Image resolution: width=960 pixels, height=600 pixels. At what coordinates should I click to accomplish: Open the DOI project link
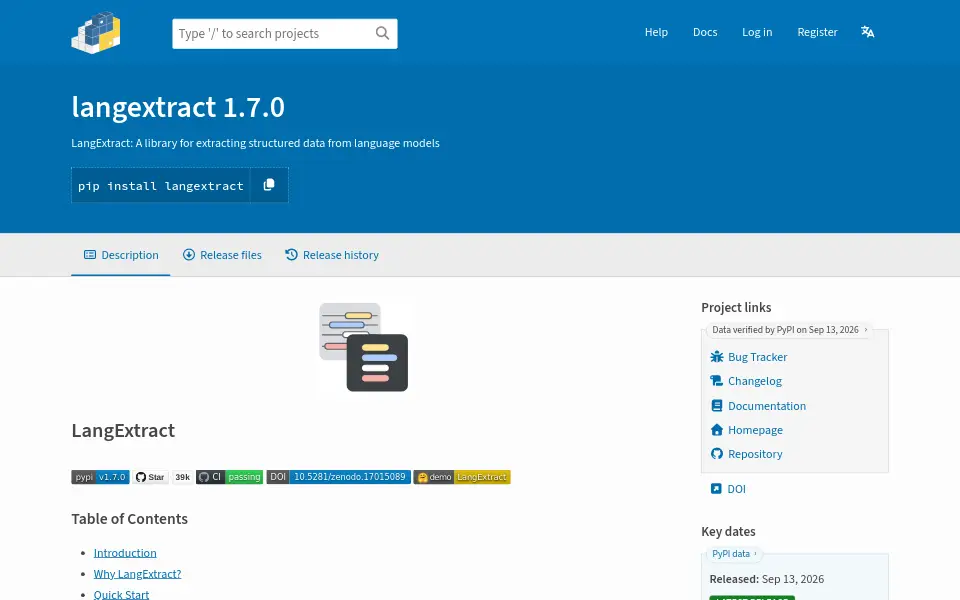click(x=737, y=489)
